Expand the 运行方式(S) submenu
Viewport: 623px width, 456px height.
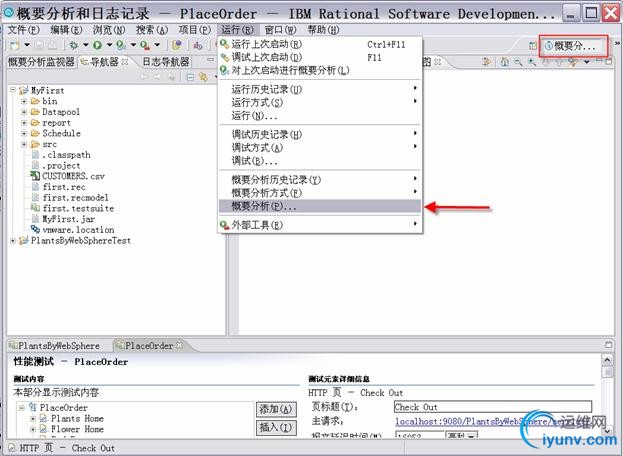tap(320, 102)
